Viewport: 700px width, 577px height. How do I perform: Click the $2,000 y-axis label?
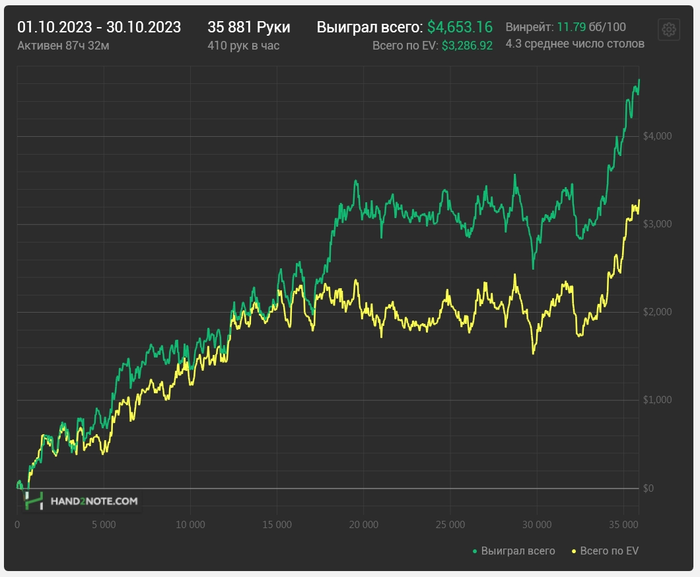657,312
